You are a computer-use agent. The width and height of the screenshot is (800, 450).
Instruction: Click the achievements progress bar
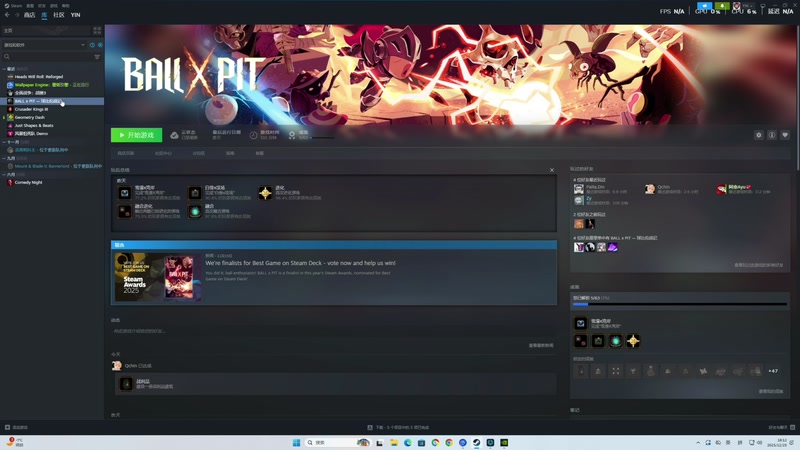click(x=680, y=304)
